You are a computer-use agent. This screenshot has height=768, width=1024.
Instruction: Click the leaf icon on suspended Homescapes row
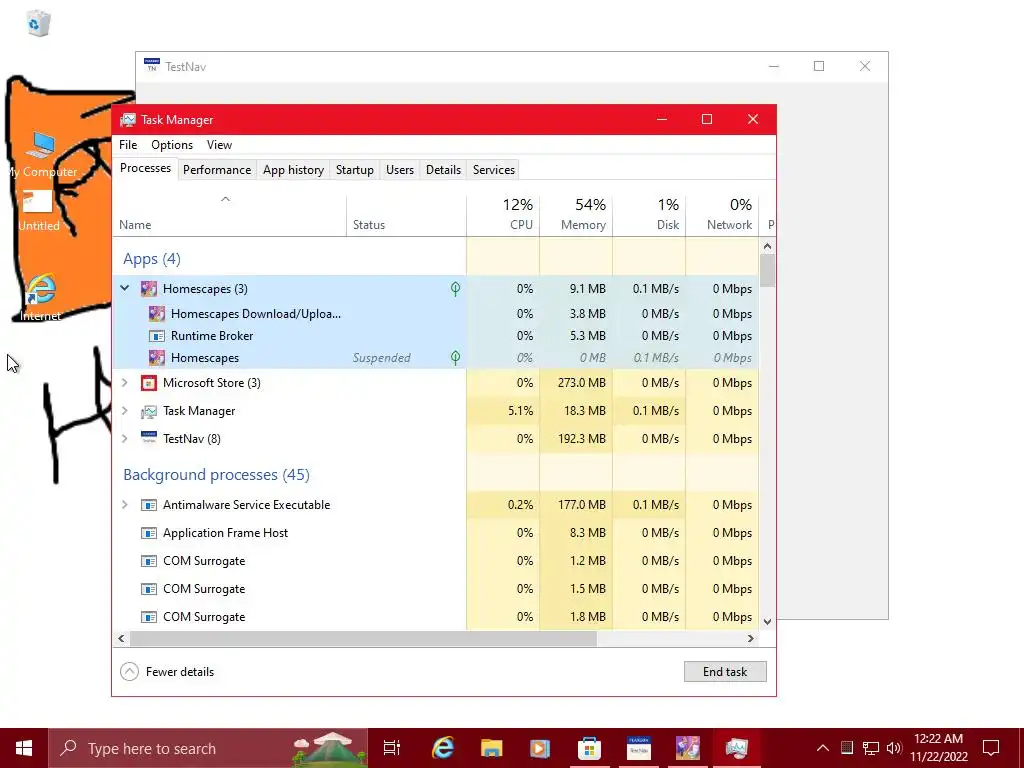[x=455, y=358]
